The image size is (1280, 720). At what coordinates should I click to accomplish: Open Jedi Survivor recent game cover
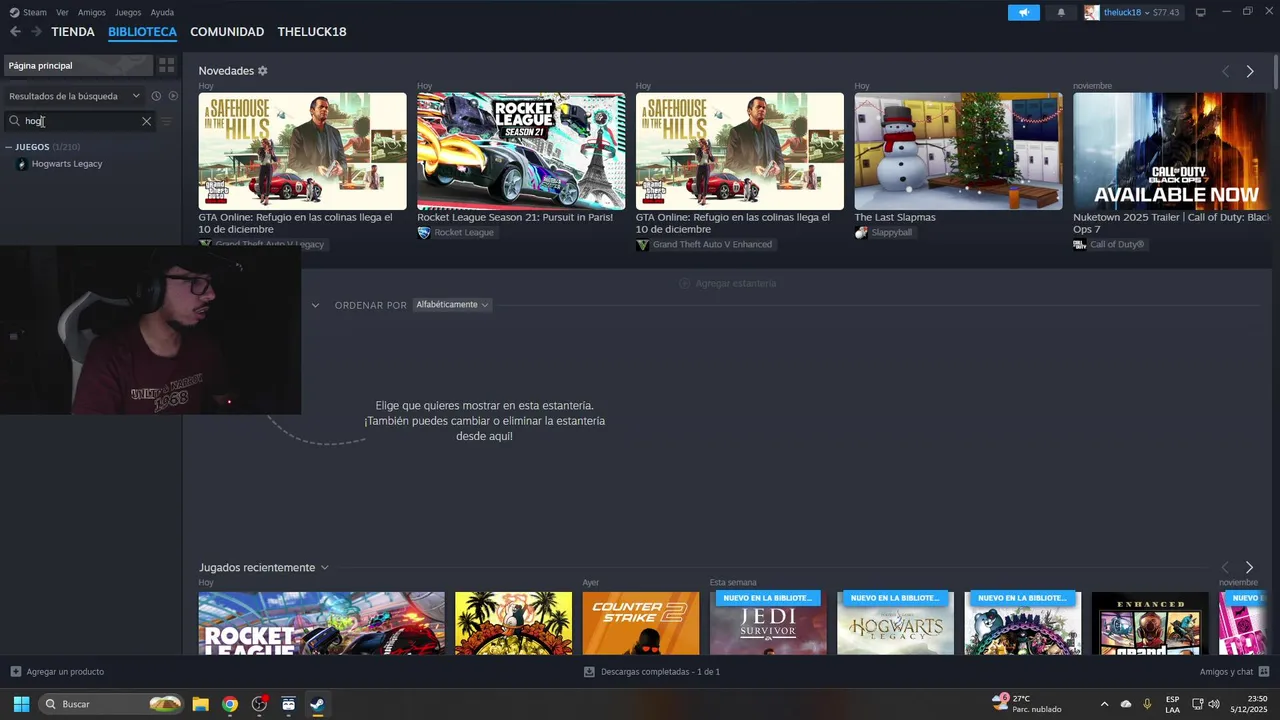coord(768,623)
